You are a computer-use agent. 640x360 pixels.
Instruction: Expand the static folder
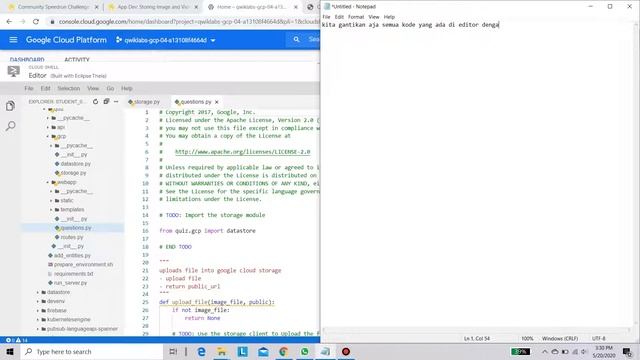pos(51,200)
